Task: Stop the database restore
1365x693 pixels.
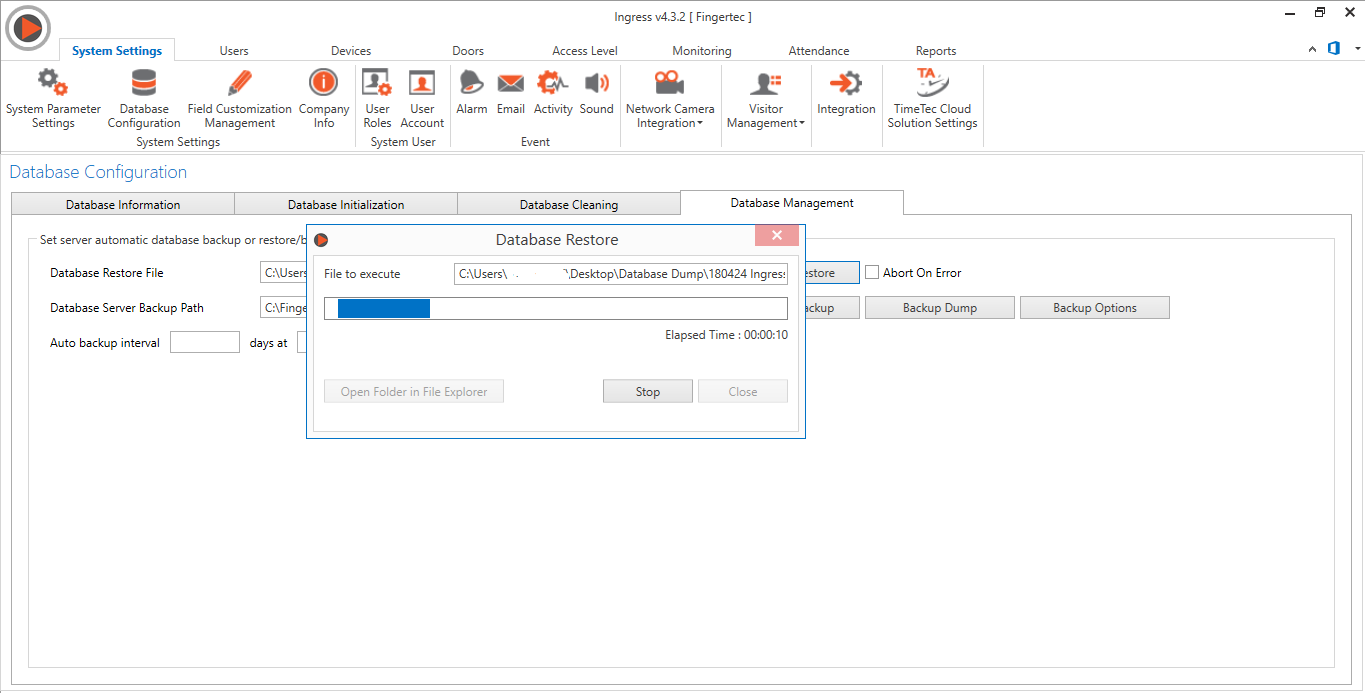Action: [x=648, y=391]
